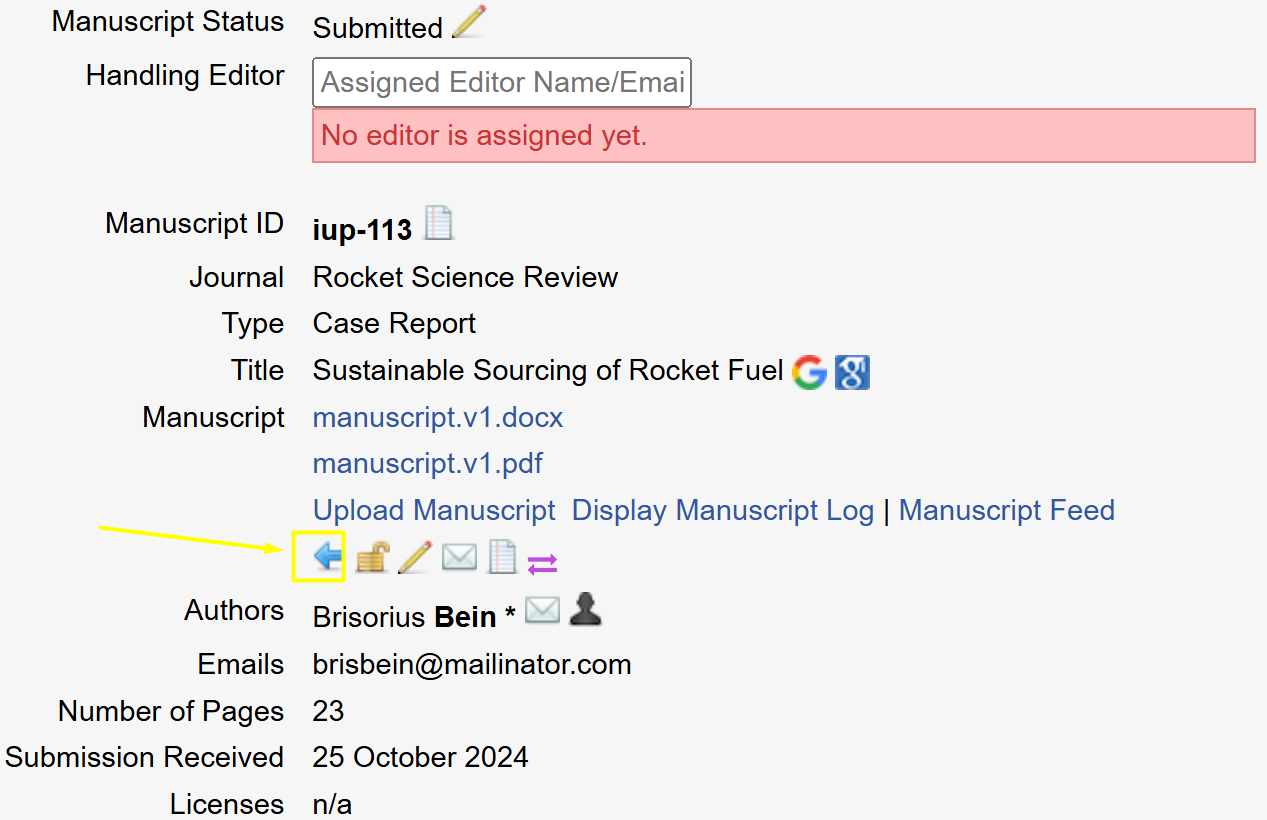This screenshot has width=1267, height=820.
Task: Click the 'No editor is assigned yet' alert
Action: point(783,135)
